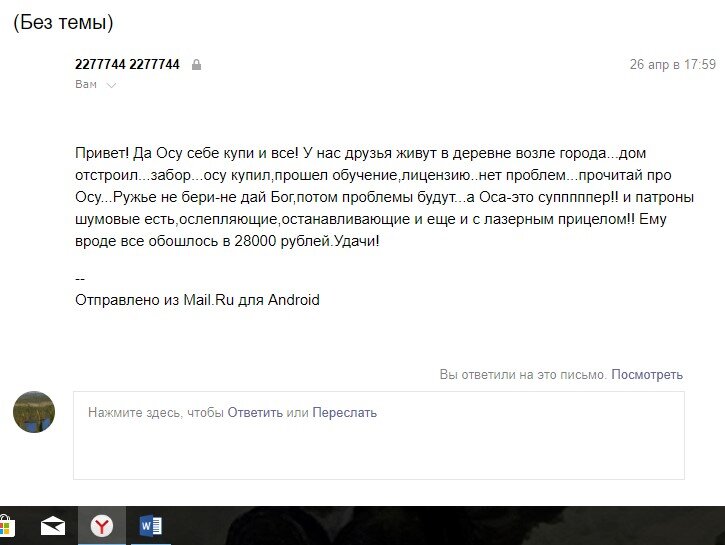Image resolution: width=725 pixels, height=545 pixels.
Task: Click the date 26 апр в 17:59
Action: (x=673, y=64)
